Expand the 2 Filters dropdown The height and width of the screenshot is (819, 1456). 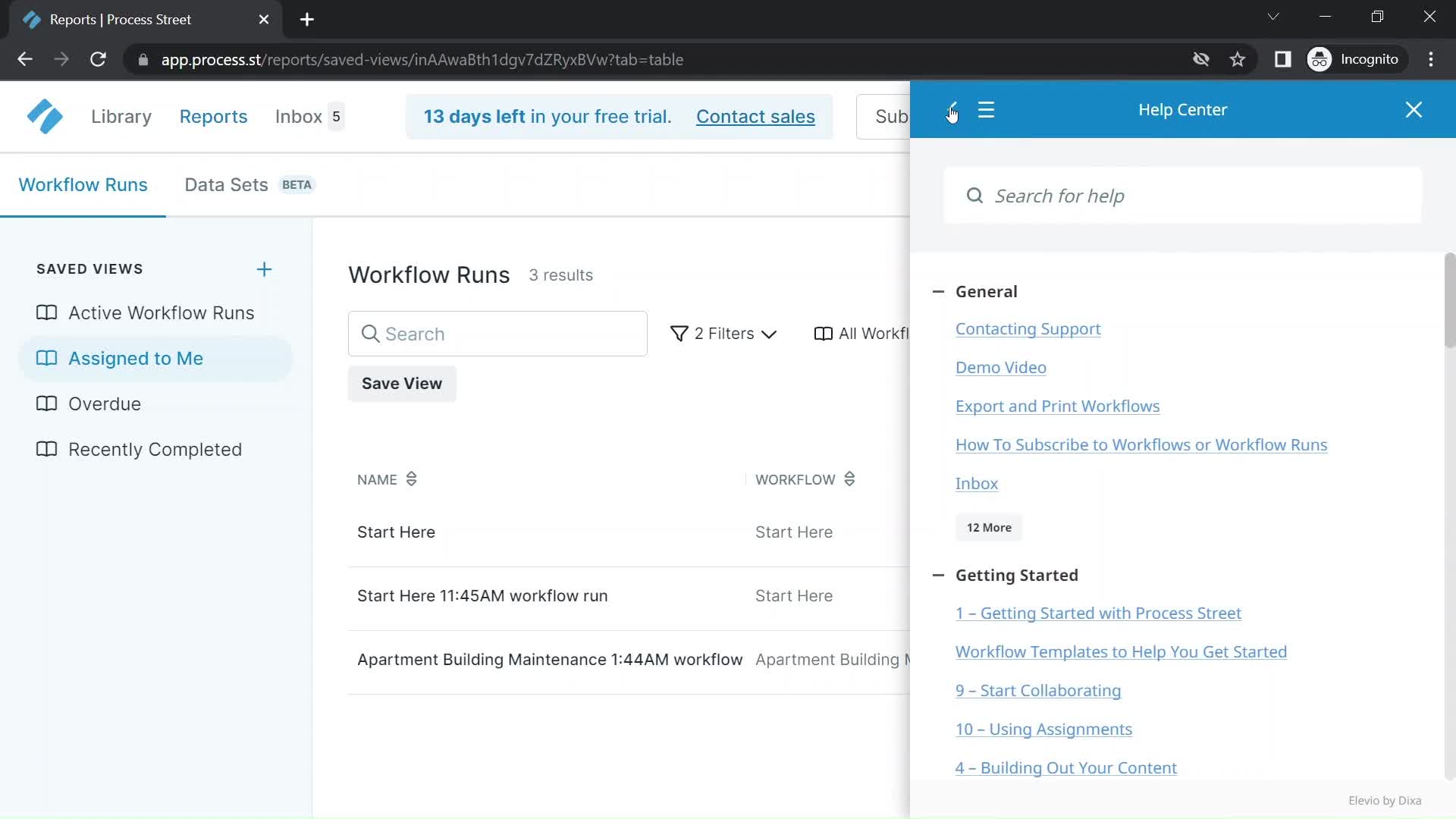[723, 333]
